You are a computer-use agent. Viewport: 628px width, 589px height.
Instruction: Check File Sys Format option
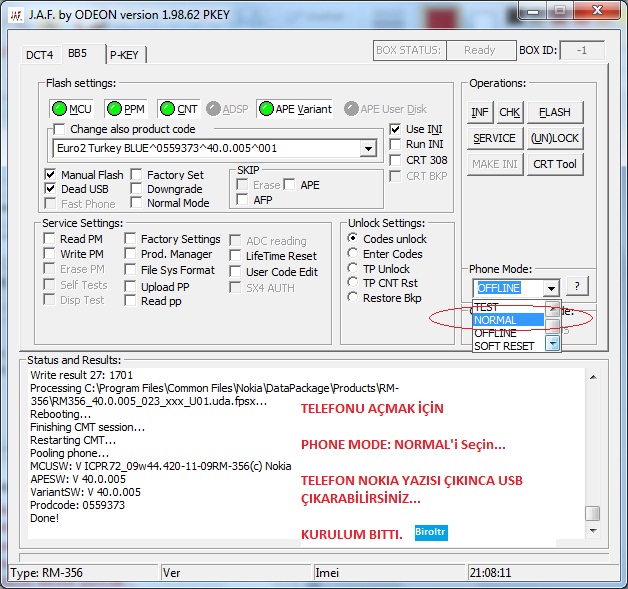click(x=130, y=269)
